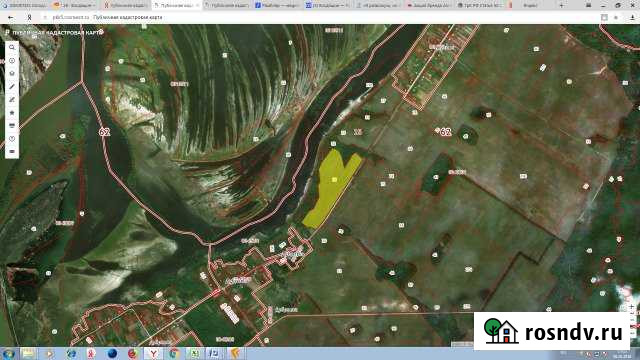
Task: Open the downloads icon in browser toolbar
Action: coord(633,18)
